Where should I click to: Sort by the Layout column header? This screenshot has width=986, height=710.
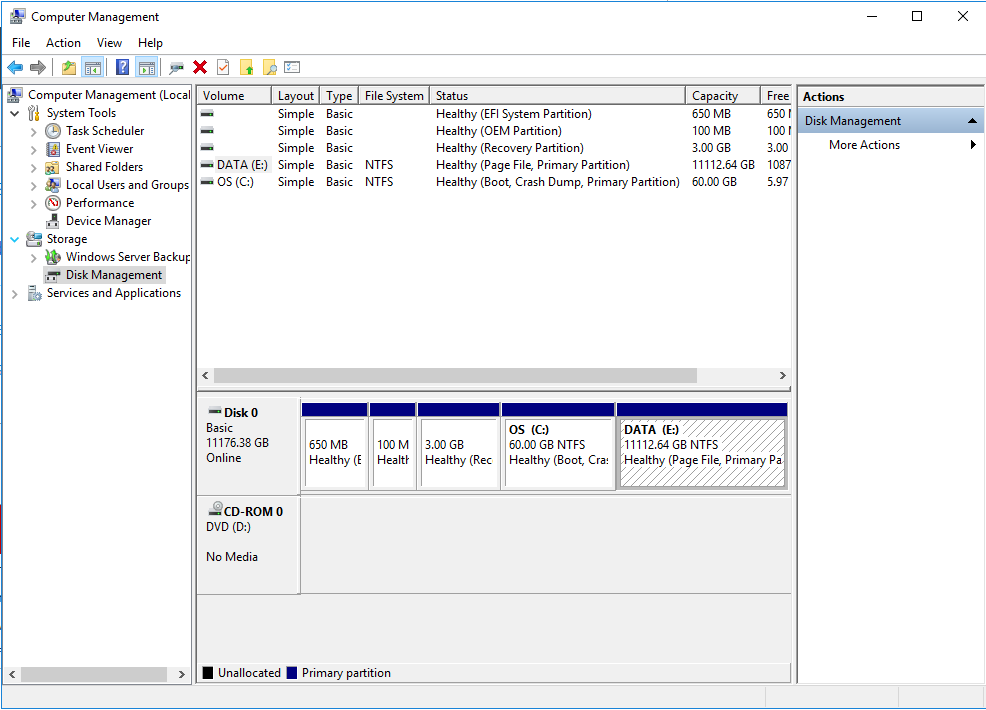point(296,96)
